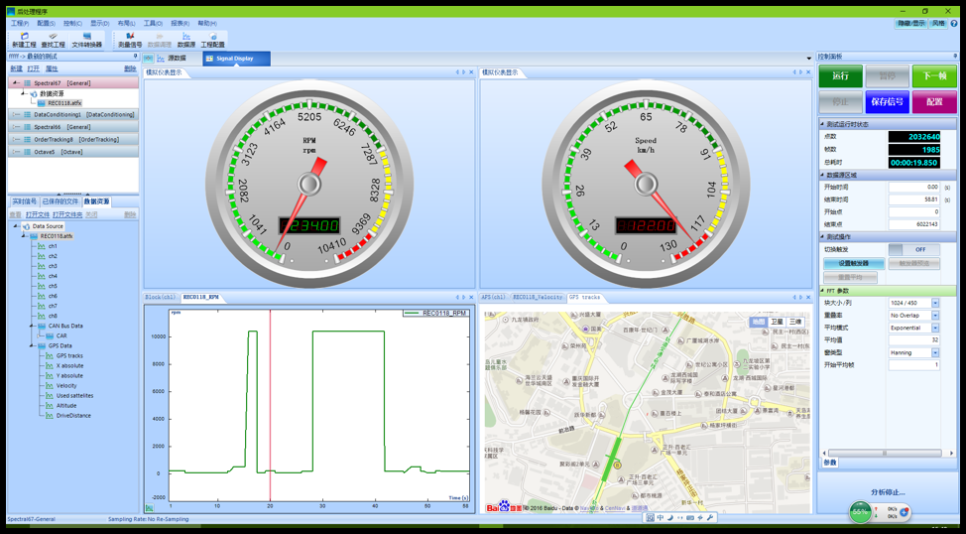Collapse the GPS Data tree node
966x534 pixels.
pyautogui.click(x=32, y=346)
